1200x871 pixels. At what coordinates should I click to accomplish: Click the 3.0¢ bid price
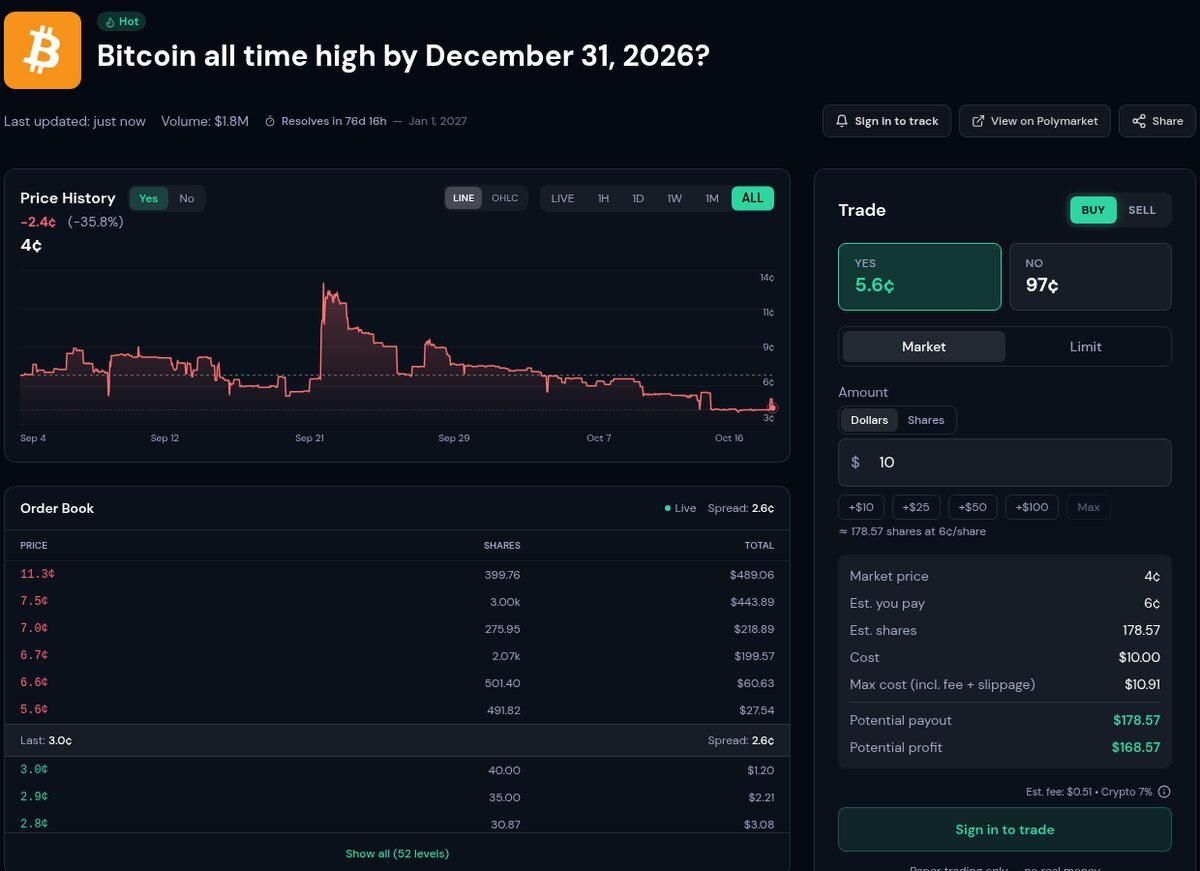point(34,770)
